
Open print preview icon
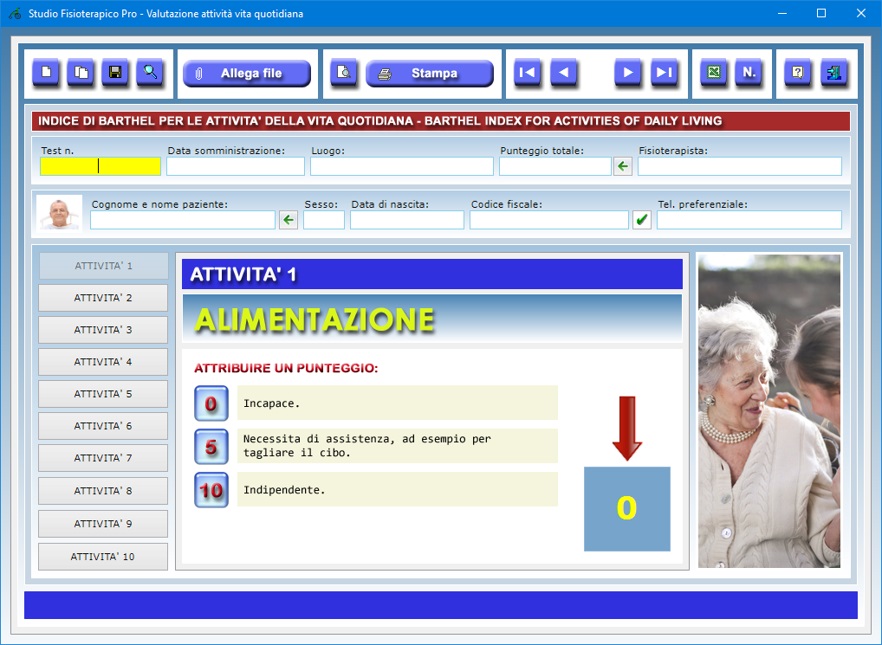344,73
